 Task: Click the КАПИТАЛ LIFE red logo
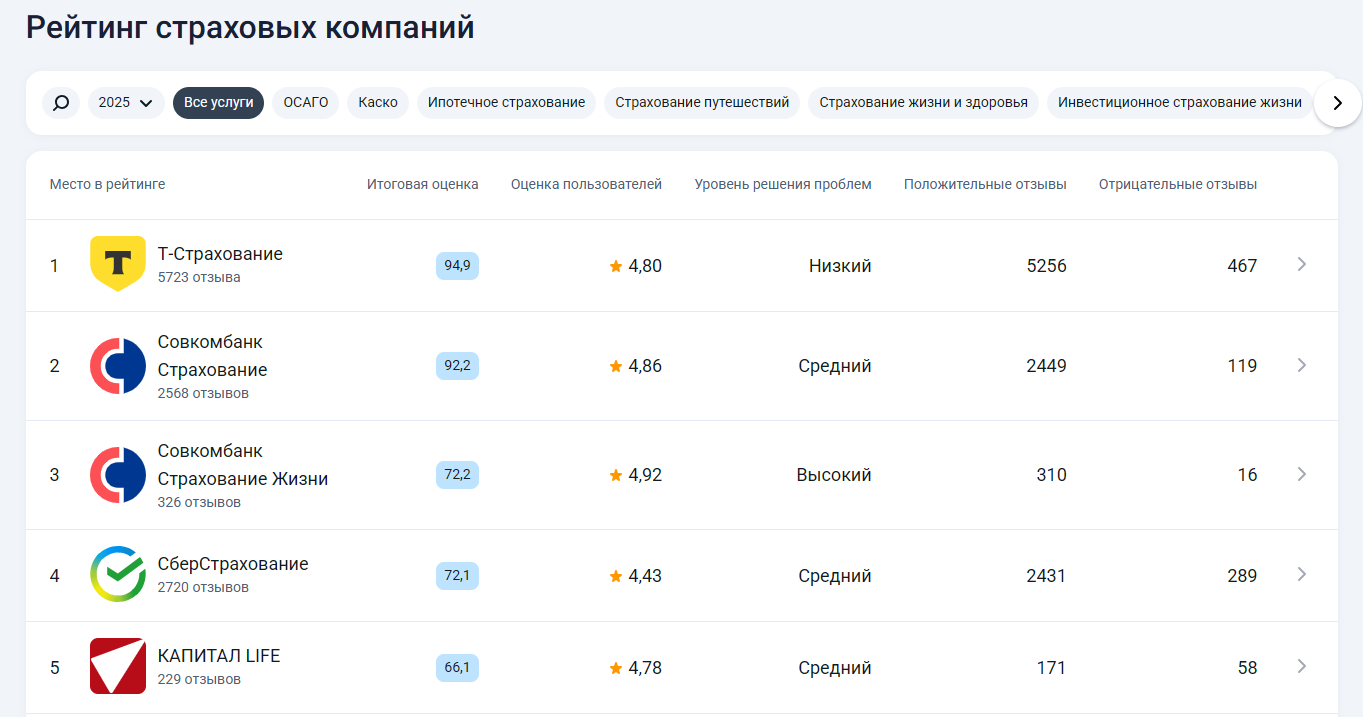118,666
